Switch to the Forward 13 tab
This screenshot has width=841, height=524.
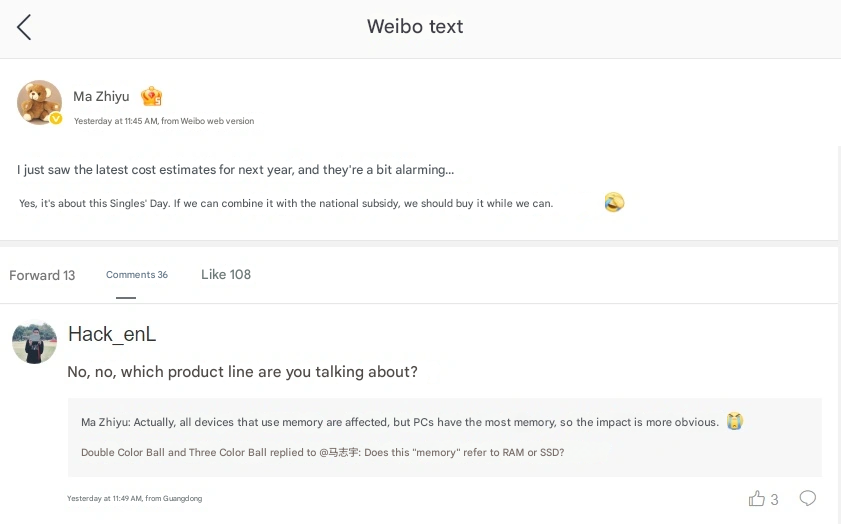pos(42,275)
